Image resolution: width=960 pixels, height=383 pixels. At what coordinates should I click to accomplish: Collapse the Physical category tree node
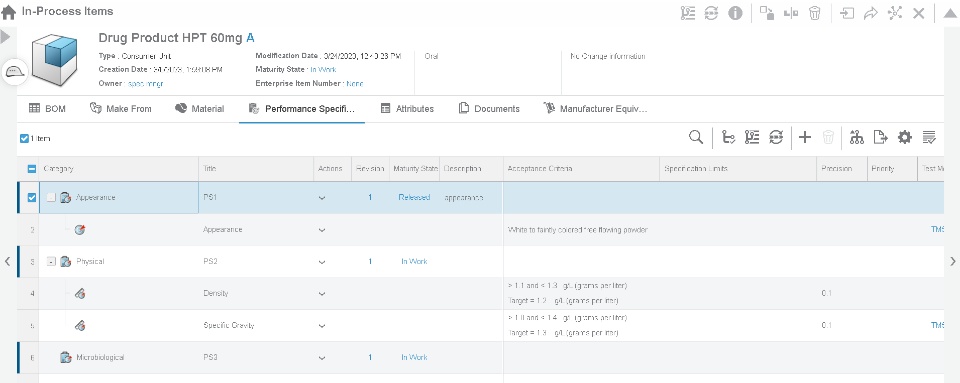(51, 261)
